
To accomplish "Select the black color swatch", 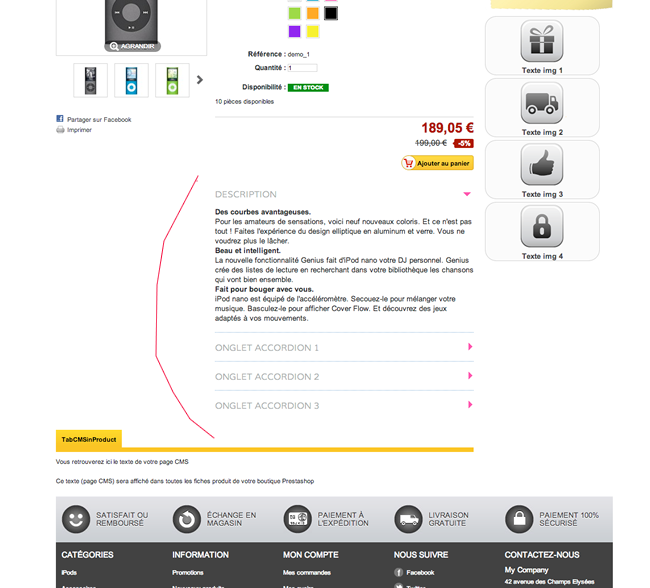I will [331, 13].
